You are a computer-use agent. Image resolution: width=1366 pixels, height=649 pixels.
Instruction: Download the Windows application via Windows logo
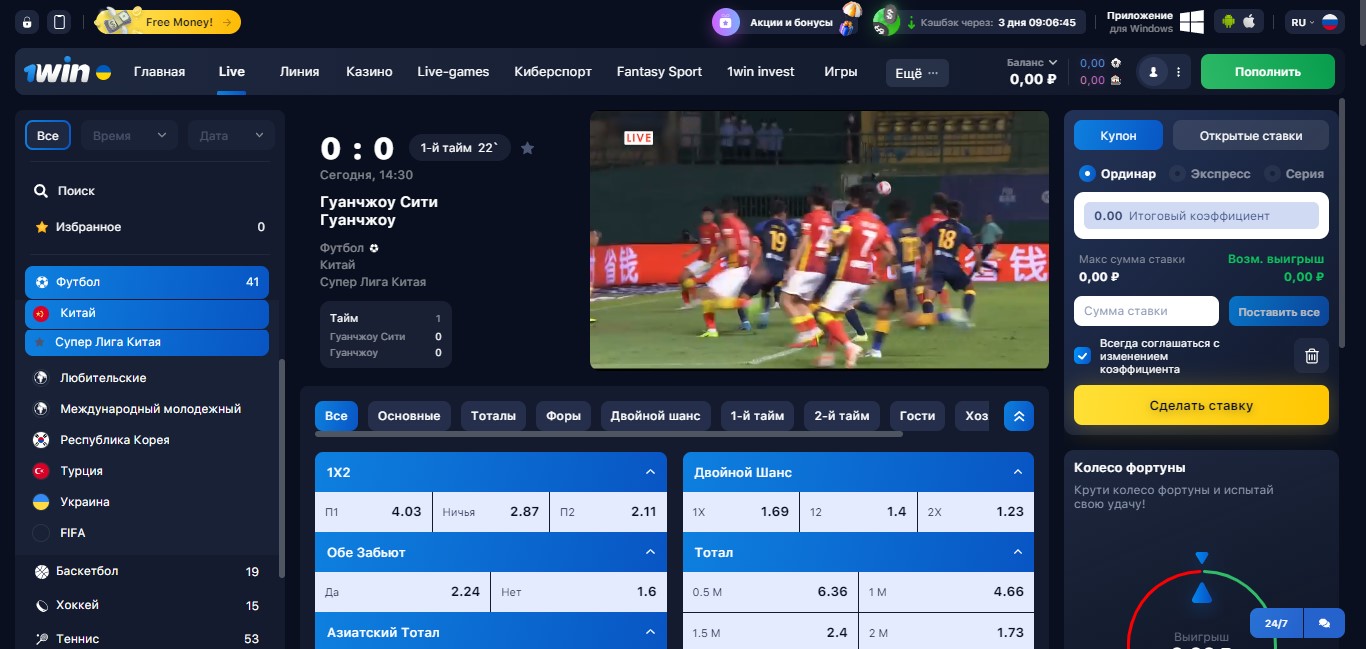pos(1192,22)
